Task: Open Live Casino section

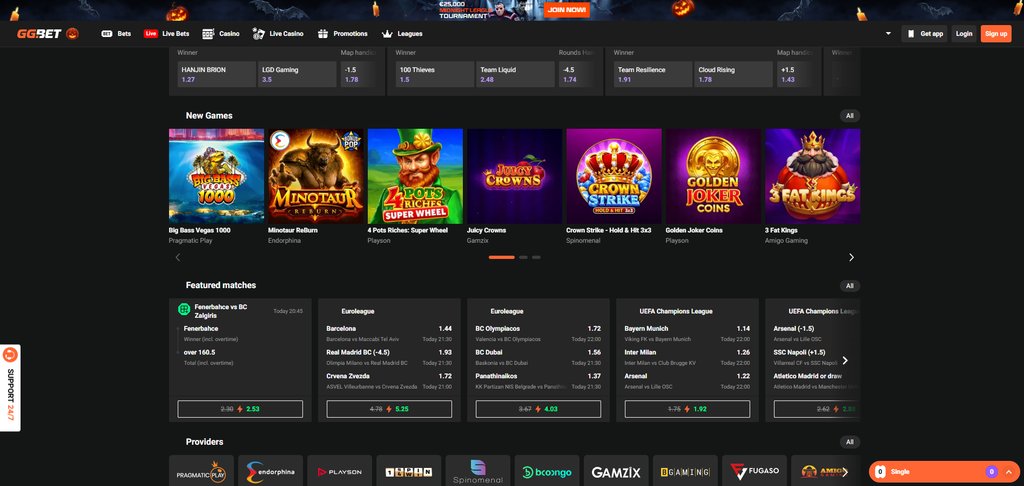Action: click(x=278, y=33)
